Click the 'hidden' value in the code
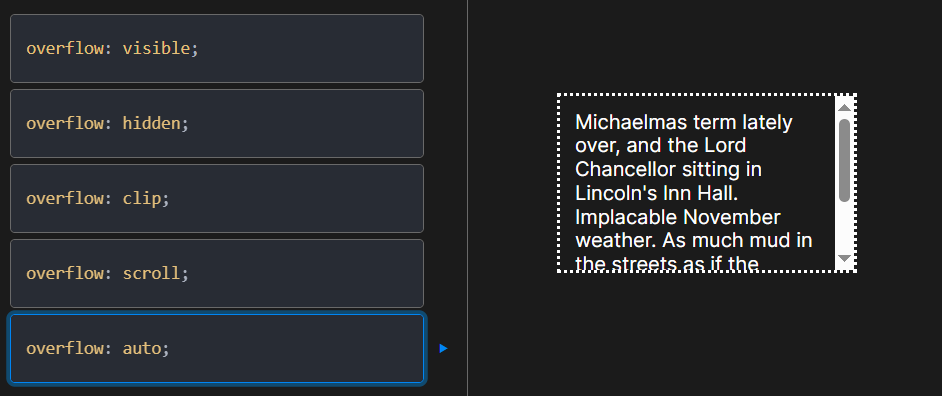 point(151,123)
